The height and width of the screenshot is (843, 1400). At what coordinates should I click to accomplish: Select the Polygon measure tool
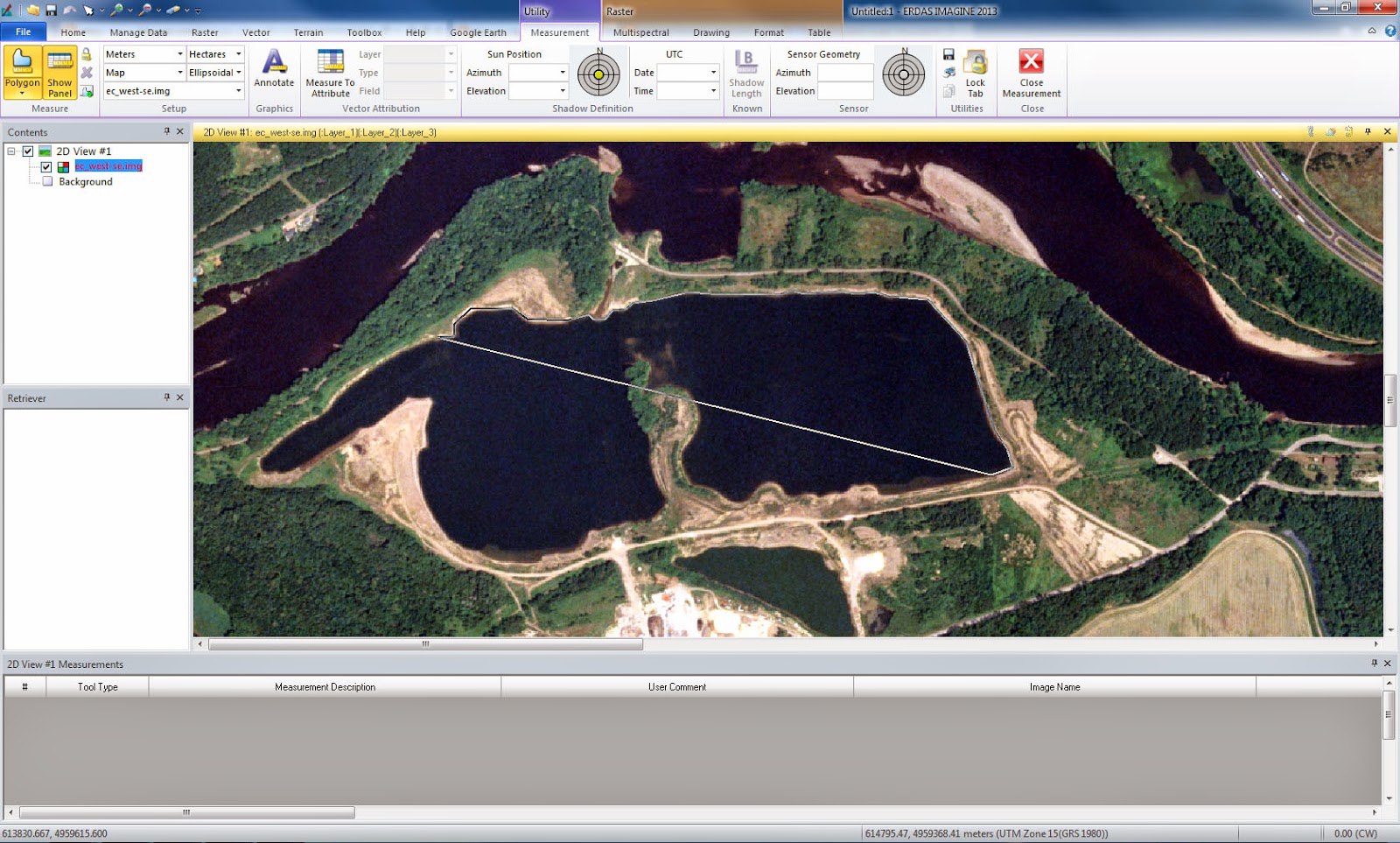point(22,72)
